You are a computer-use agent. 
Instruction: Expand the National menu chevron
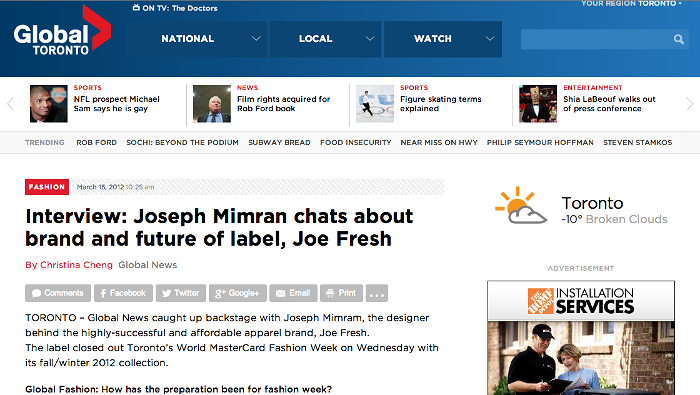[256, 39]
